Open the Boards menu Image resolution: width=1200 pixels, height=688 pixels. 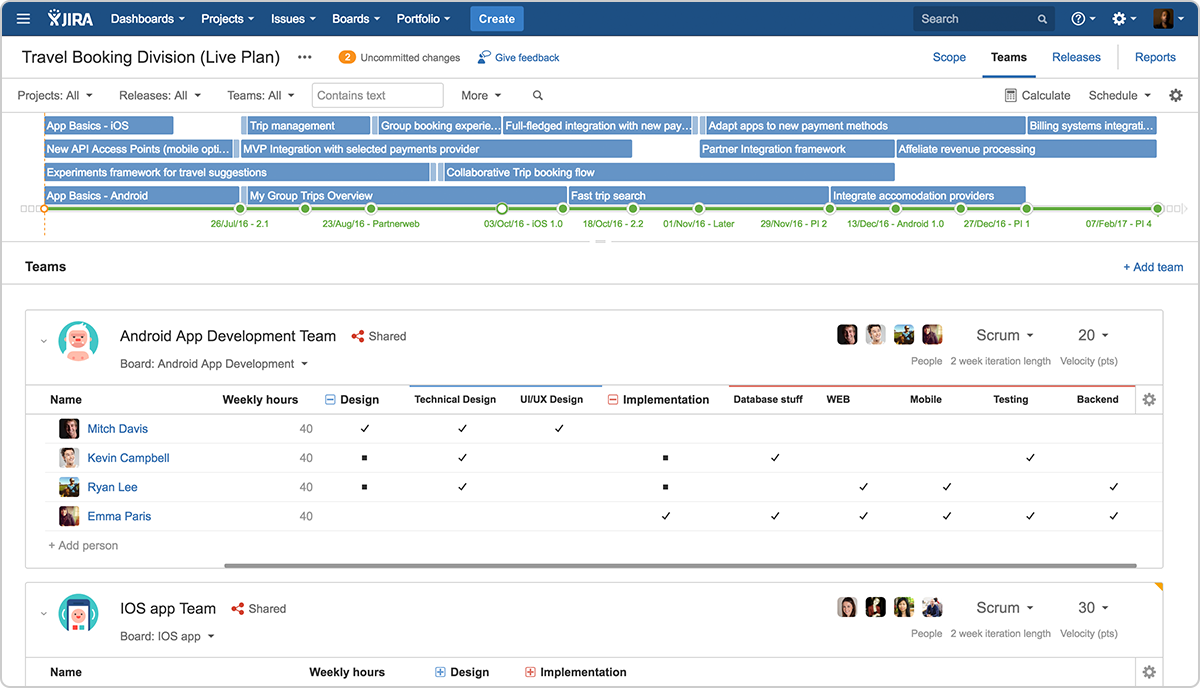(356, 19)
